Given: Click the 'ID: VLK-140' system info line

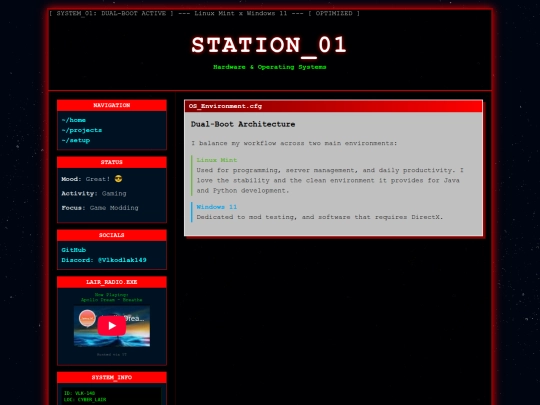Looking at the screenshot, I should point(80,393).
